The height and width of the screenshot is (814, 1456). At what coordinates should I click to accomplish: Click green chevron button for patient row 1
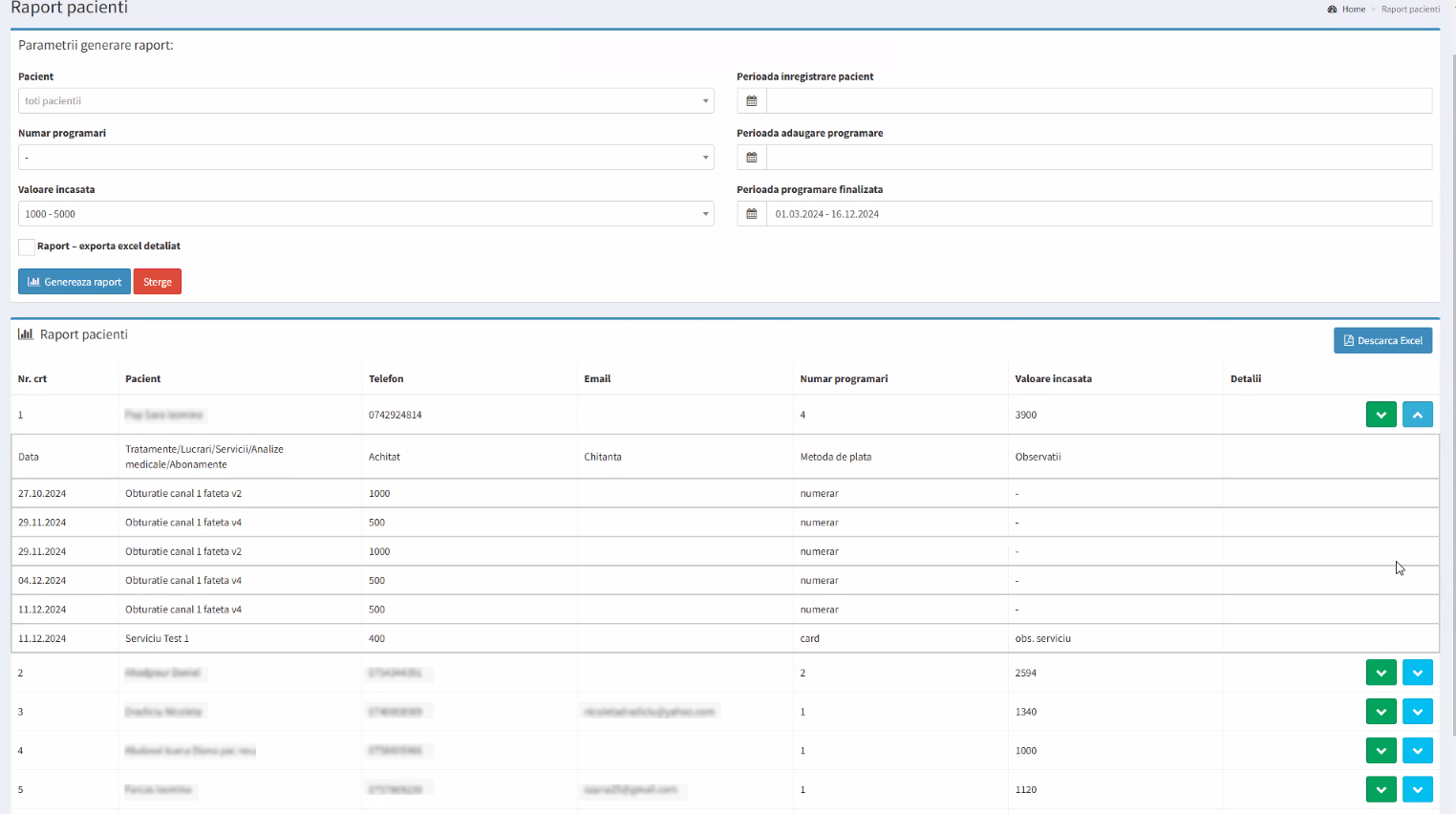(1381, 415)
